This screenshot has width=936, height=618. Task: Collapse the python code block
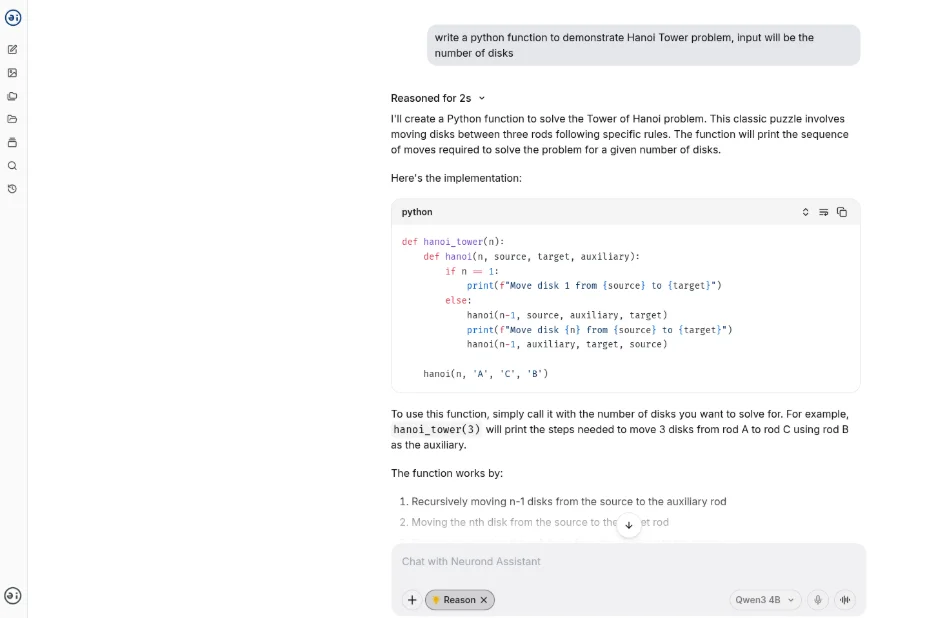tap(805, 212)
